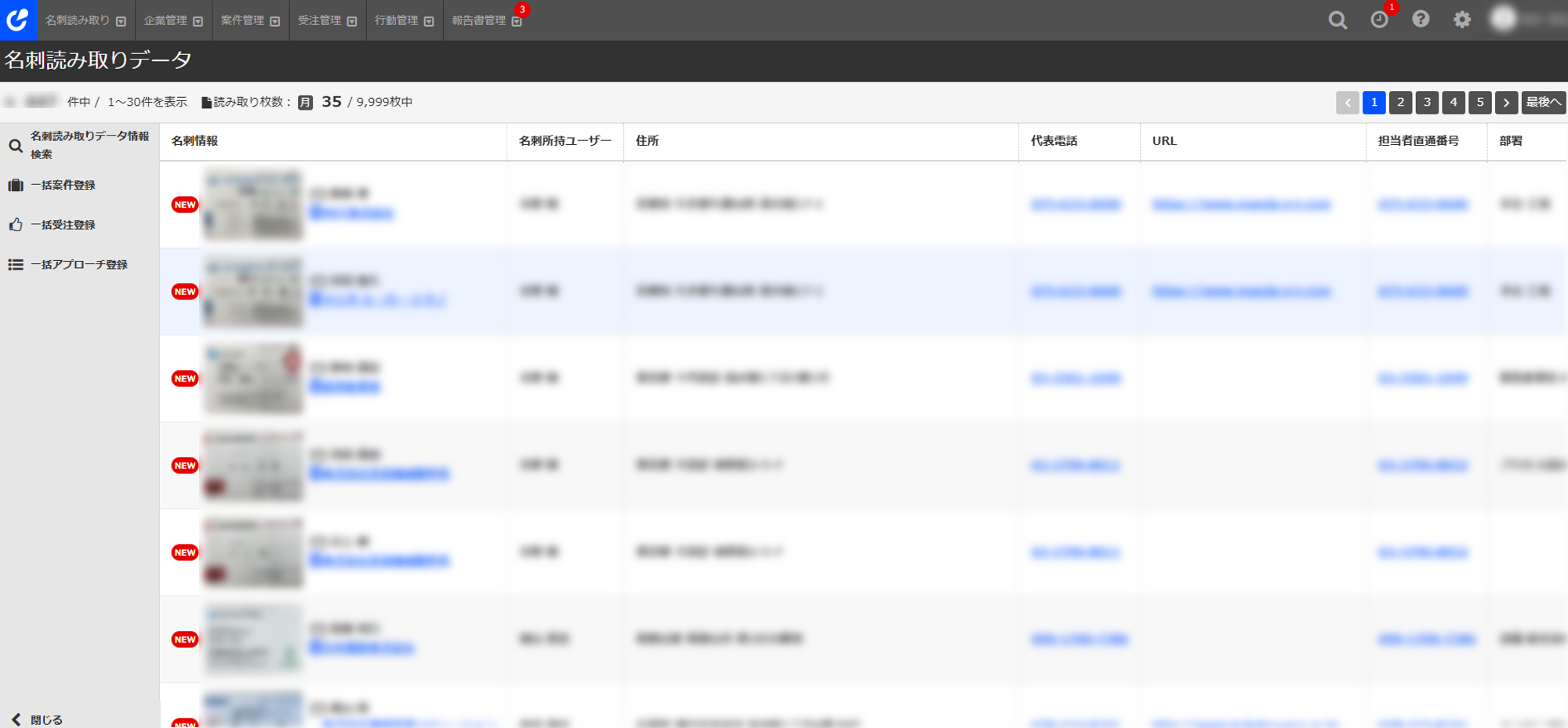Expand the 受注管理 menu
Image resolution: width=1568 pixels, height=728 pixels.
point(327,20)
